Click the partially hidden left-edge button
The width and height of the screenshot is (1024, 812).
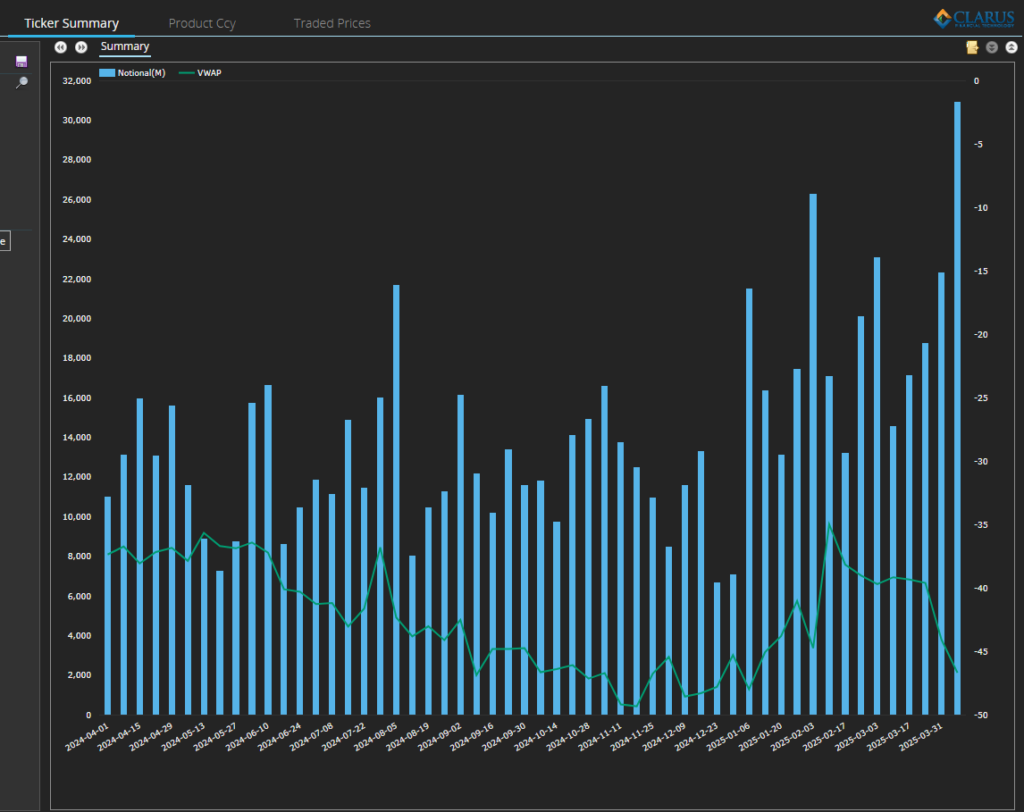click(x=5, y=241)
